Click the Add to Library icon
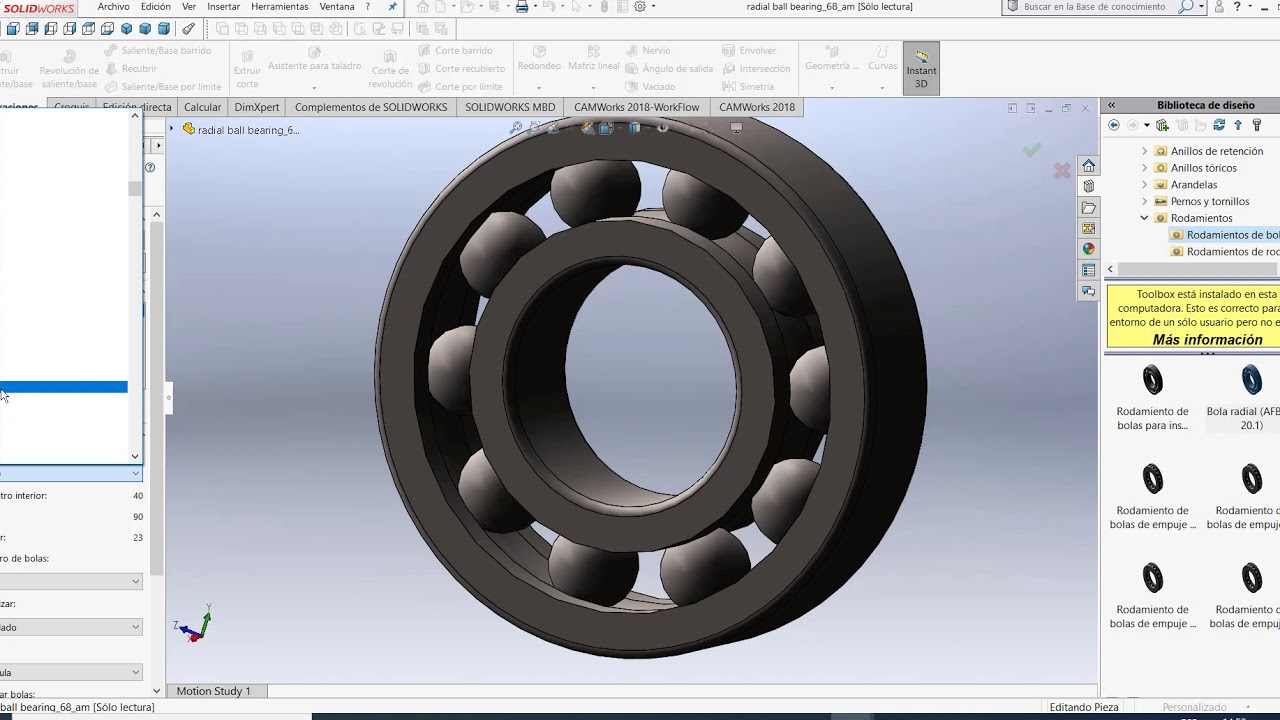 pos(1162,125)
